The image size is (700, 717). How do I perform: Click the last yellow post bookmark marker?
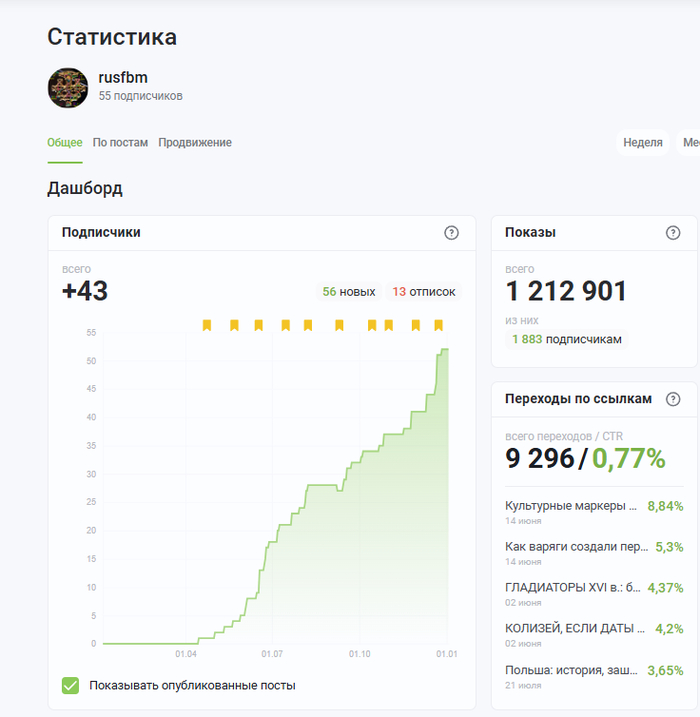(x=440, y=325)
